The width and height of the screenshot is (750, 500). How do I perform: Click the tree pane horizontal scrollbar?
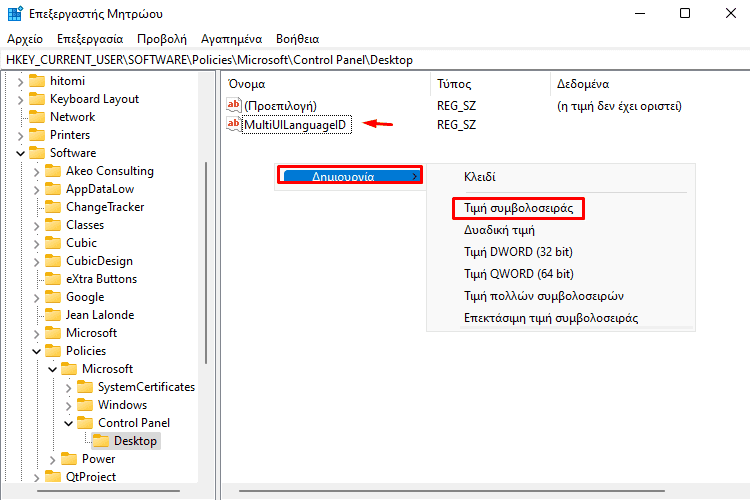click(x=108, y=491)
